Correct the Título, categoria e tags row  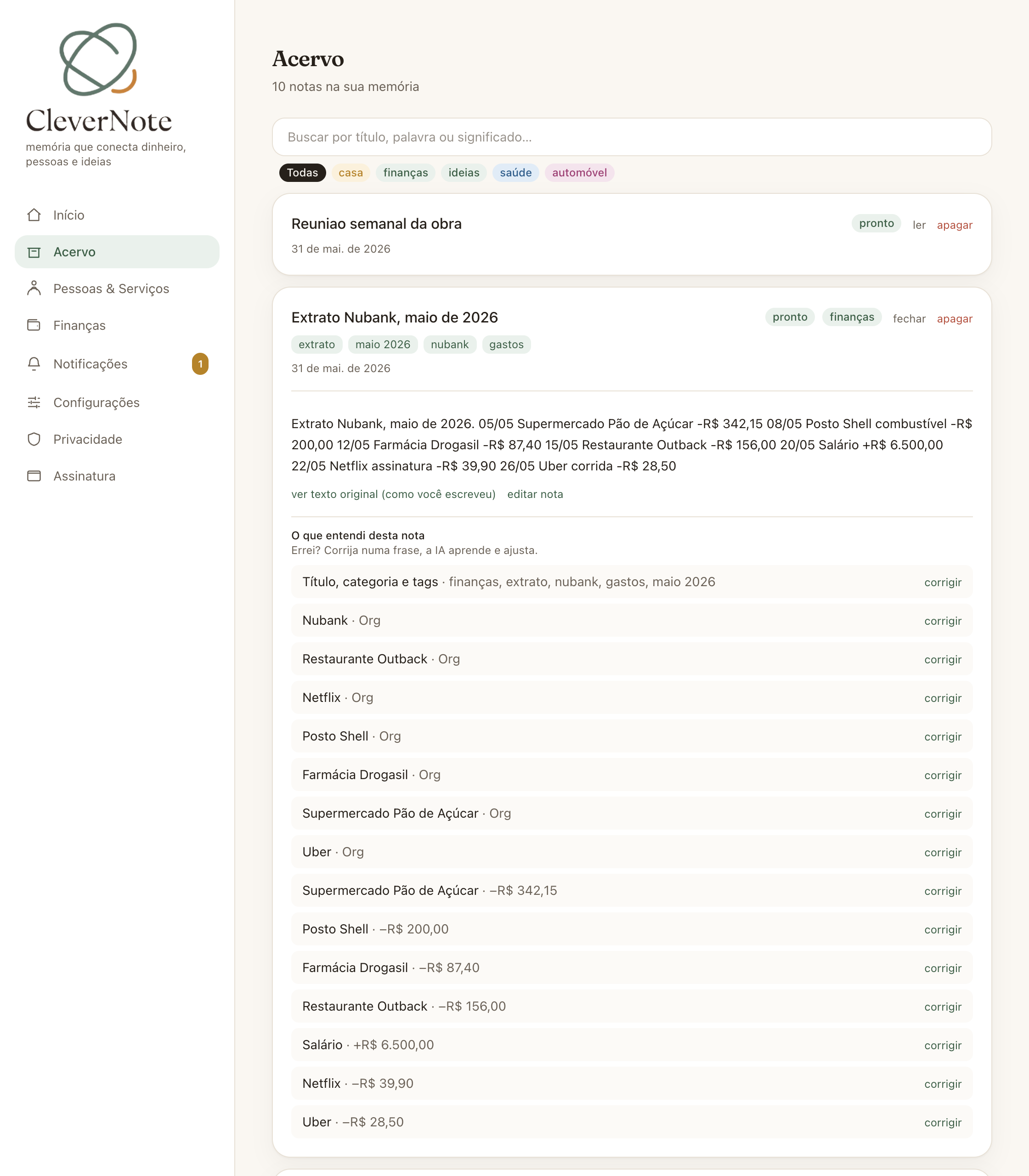[x=943, y=582]
